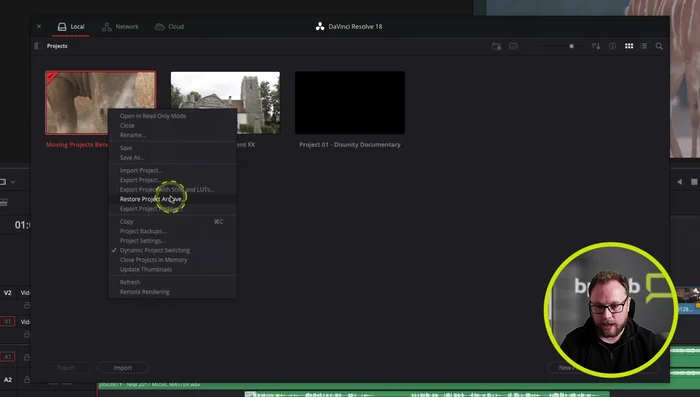Toggle the project library sidebar icon beside Projects
Viewport: 700px width, 397px height.
click(38, 46)
